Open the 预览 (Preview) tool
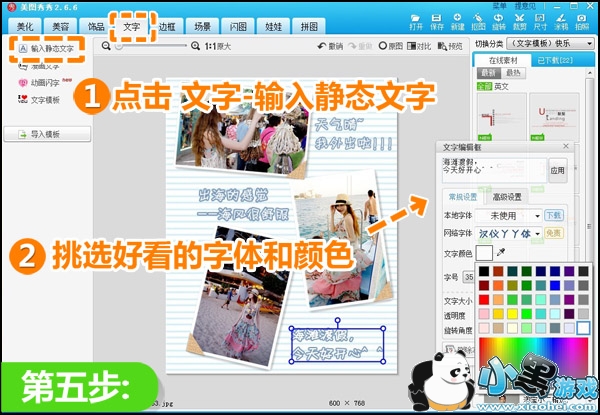Viewport: 600px width, 415px height. pyautogui.click(x=450, y=46)
